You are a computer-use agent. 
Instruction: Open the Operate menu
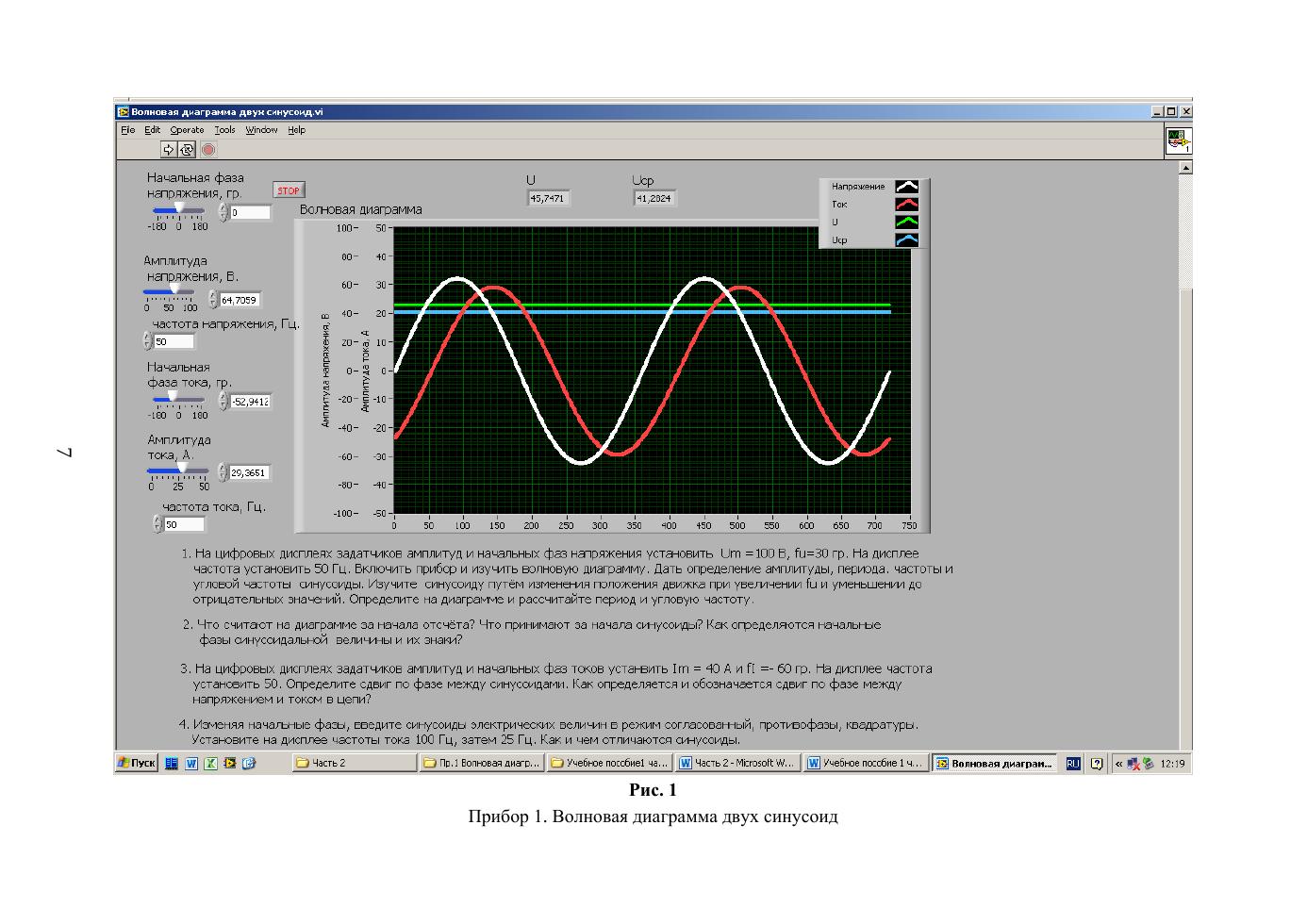pos(187,130)
